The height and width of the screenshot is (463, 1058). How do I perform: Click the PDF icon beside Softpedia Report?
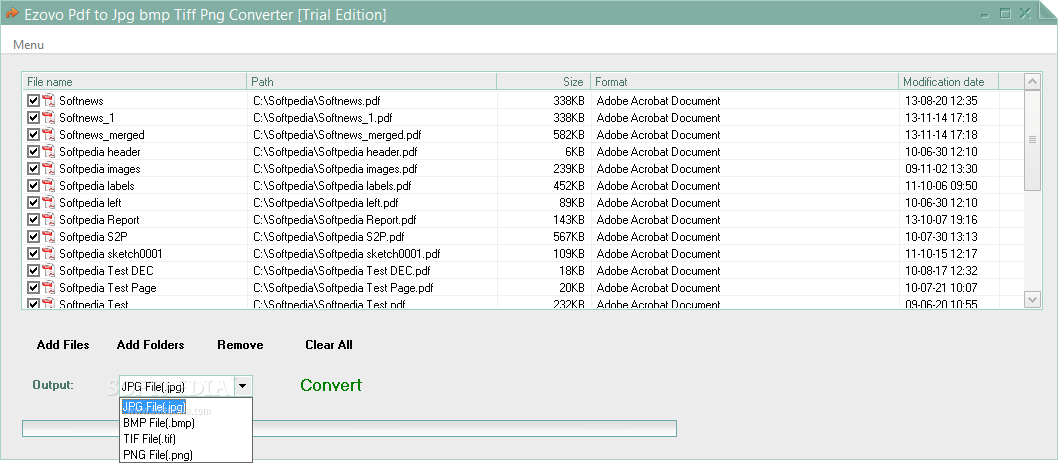coord(49,219)
